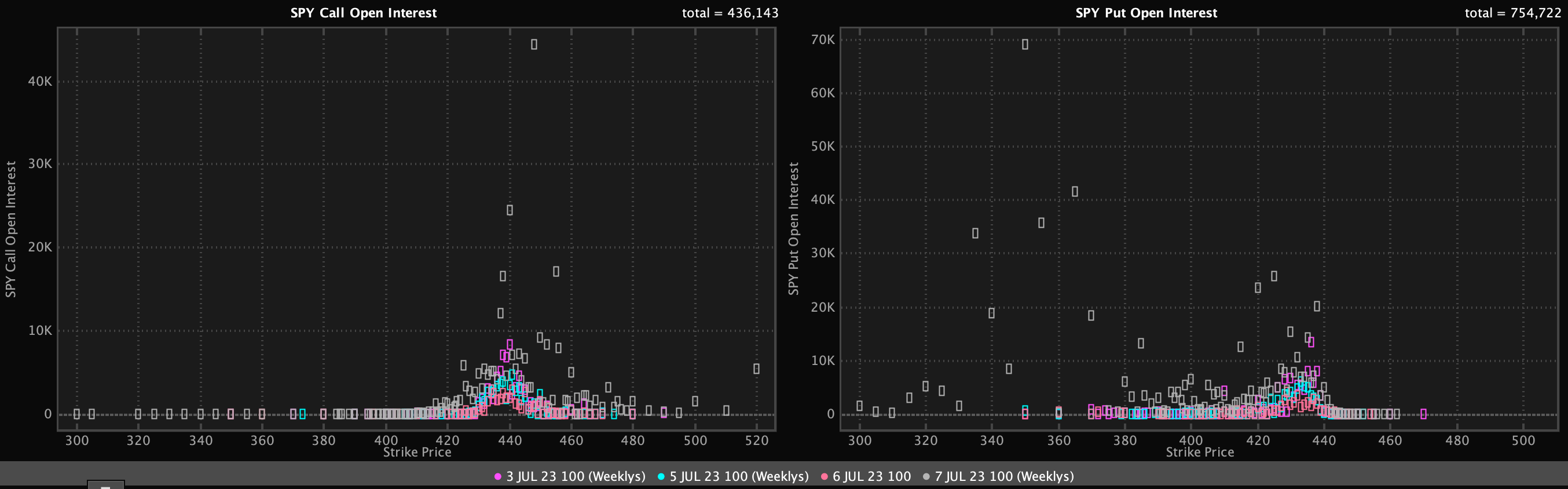
Task: Click the call chart Strike Price axis label
Action: pyautogui.click(x=417, y=452)
